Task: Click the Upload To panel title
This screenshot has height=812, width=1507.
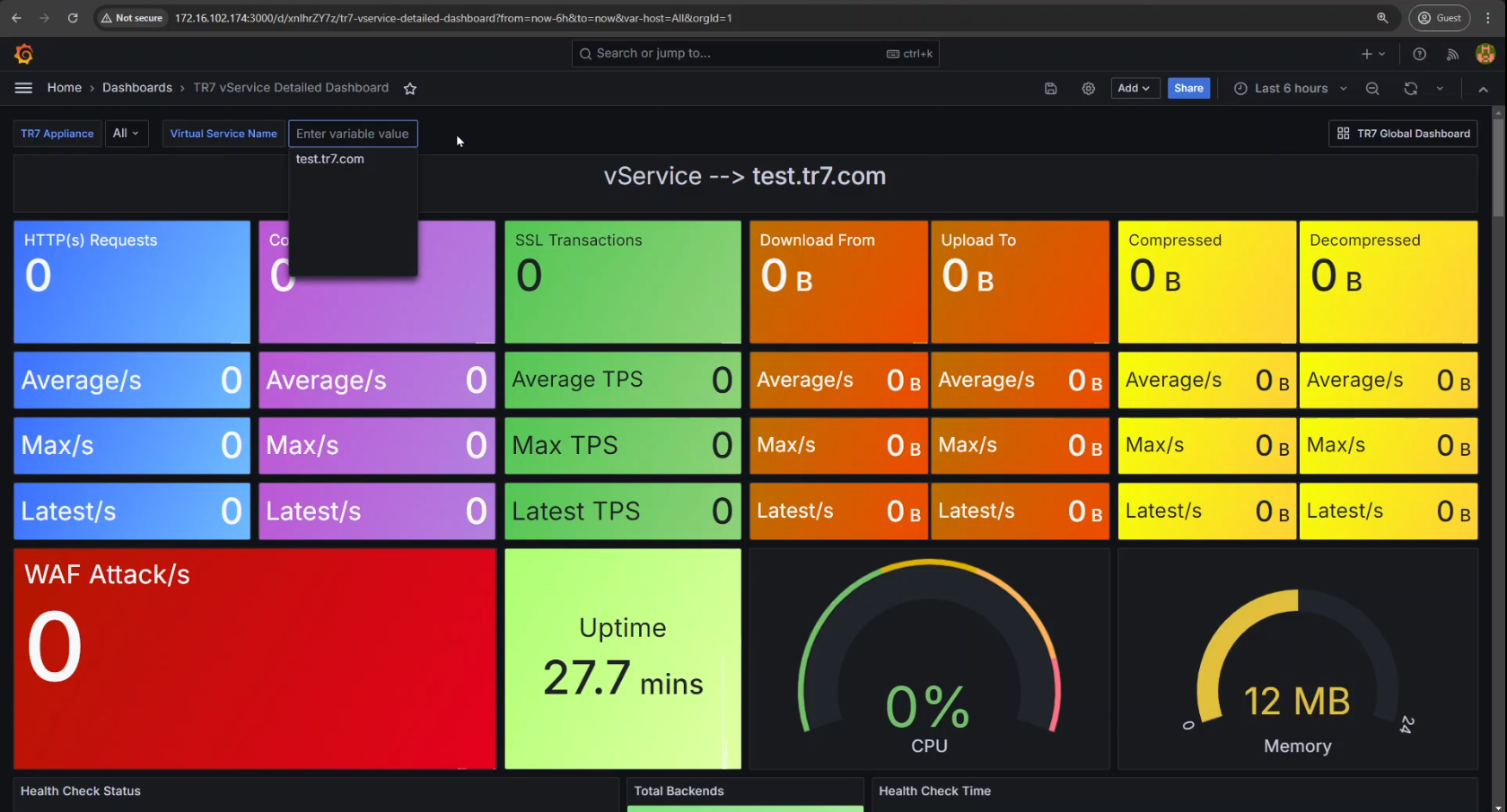Action: click(x=978, y=240)
